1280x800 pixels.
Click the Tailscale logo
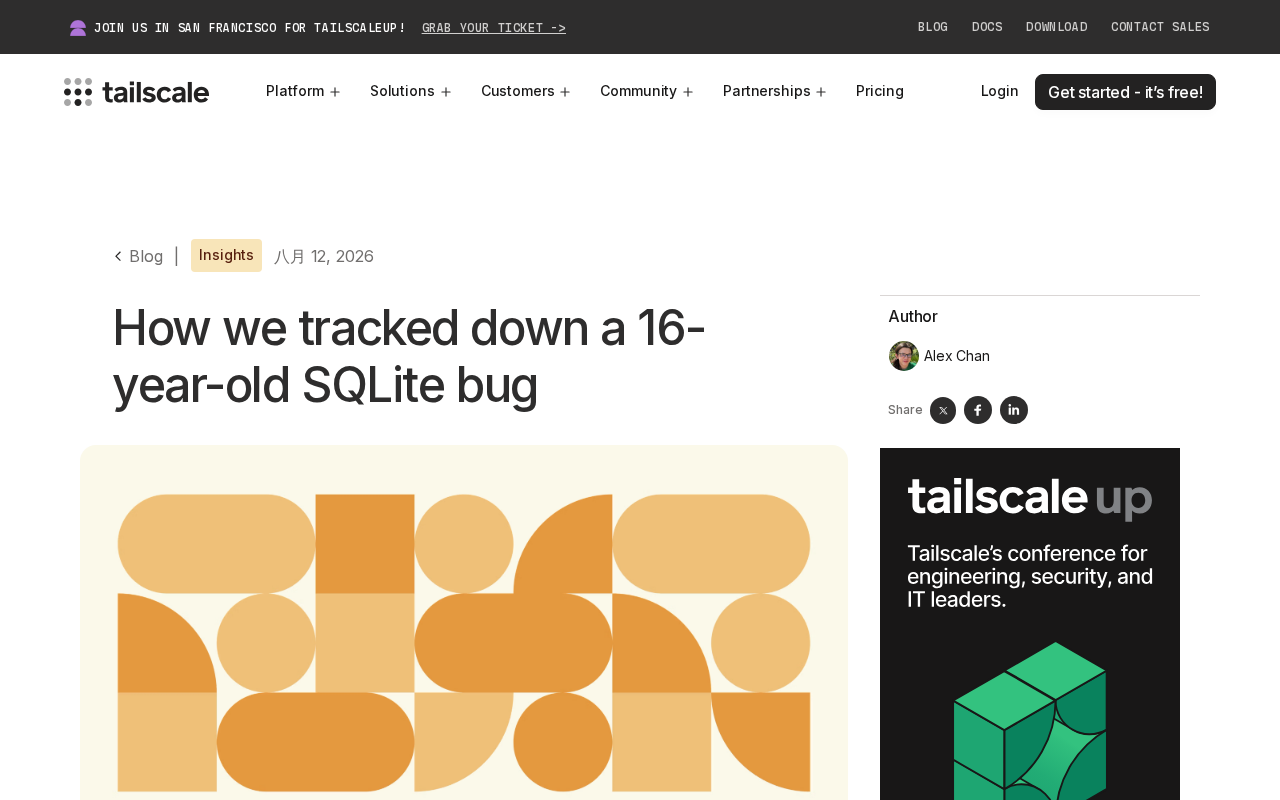(136, 92)
